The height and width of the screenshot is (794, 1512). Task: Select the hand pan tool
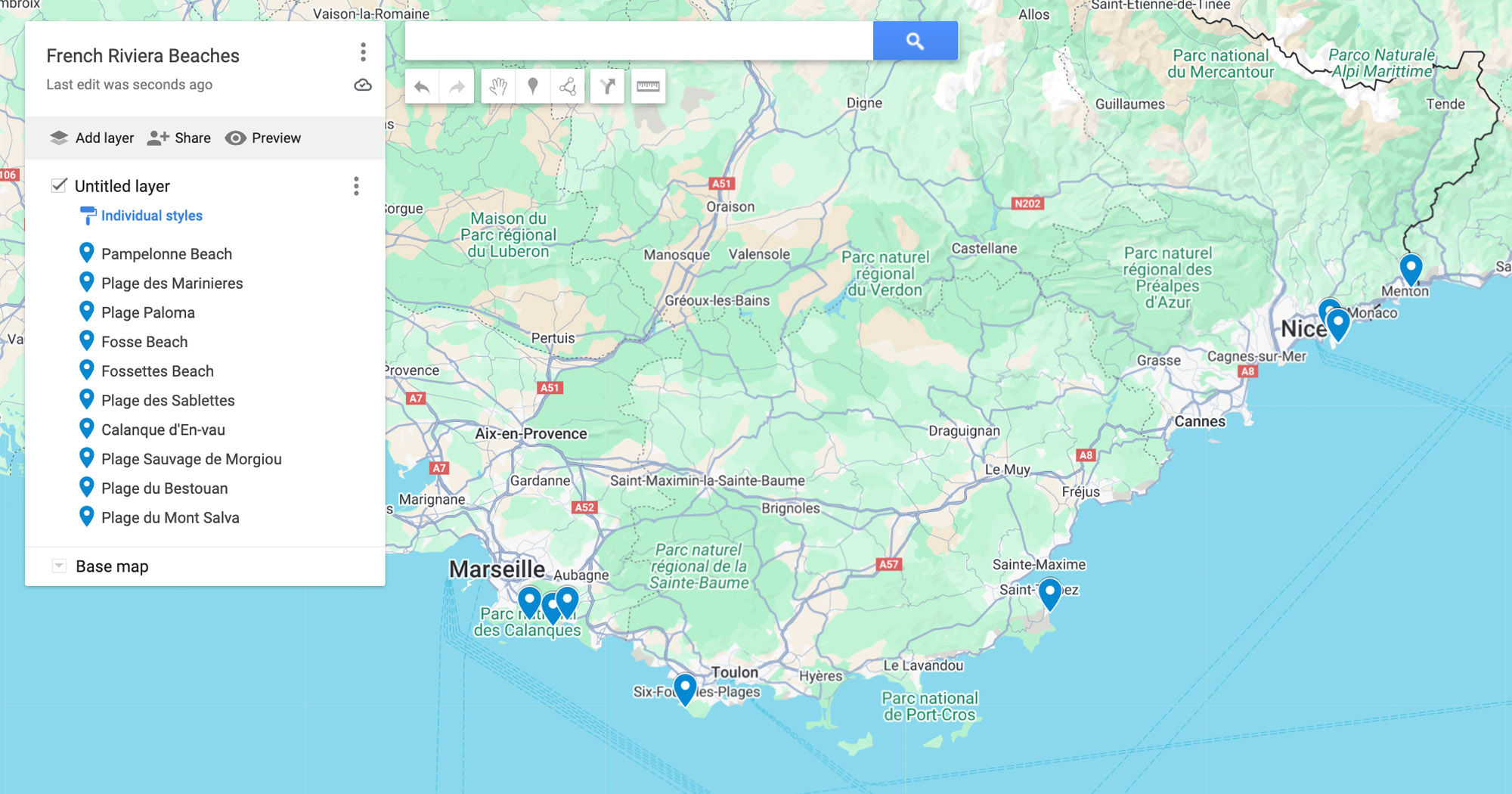(x=497, y=87)
